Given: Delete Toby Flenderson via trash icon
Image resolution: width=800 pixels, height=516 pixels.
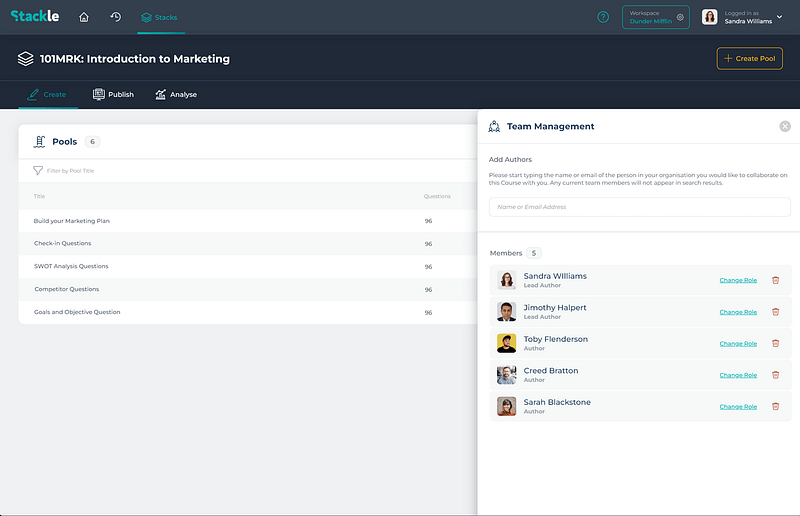Looking at the screenshot, I should [775, 344].
